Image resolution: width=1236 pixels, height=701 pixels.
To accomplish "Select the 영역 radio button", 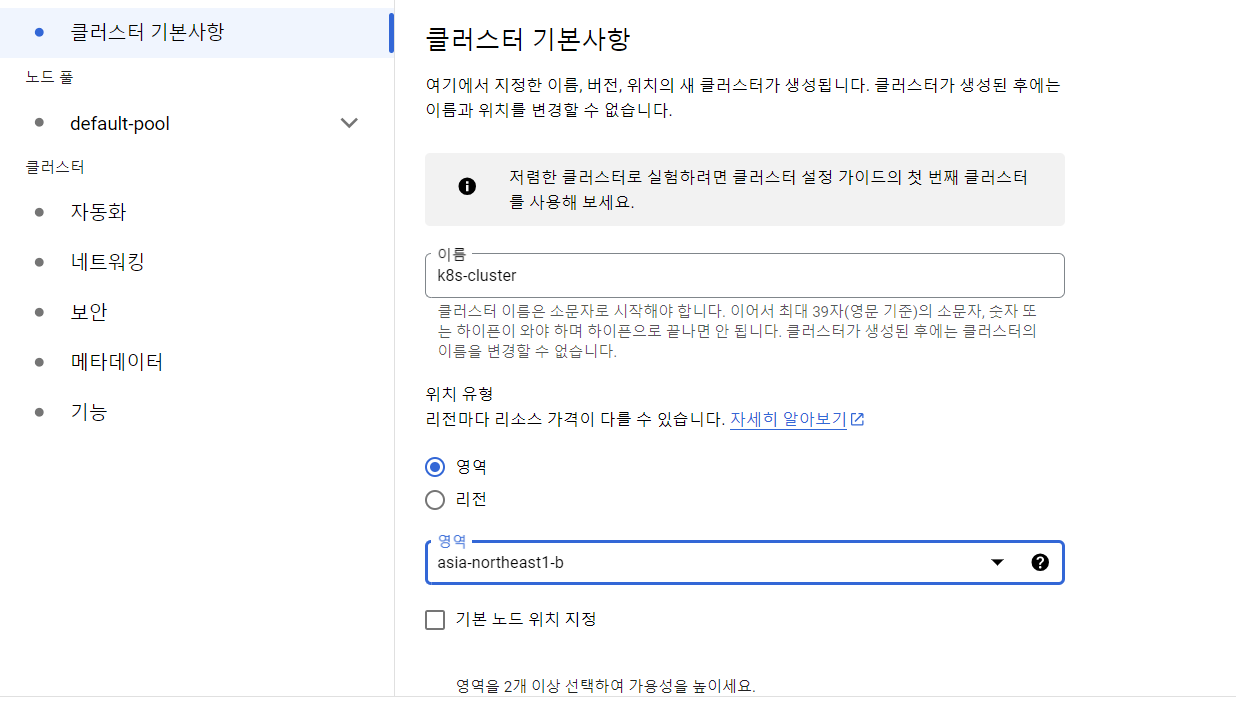I will coord(435,467).
